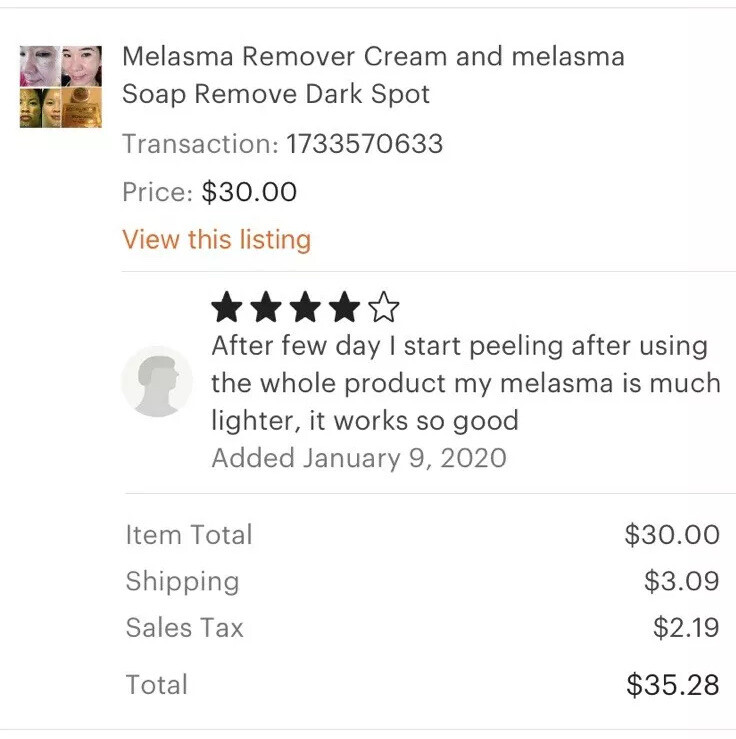This screenshot has height=739, width=736.
Task: Click the fourth filled rating star
Action: [x=344, y=307]
